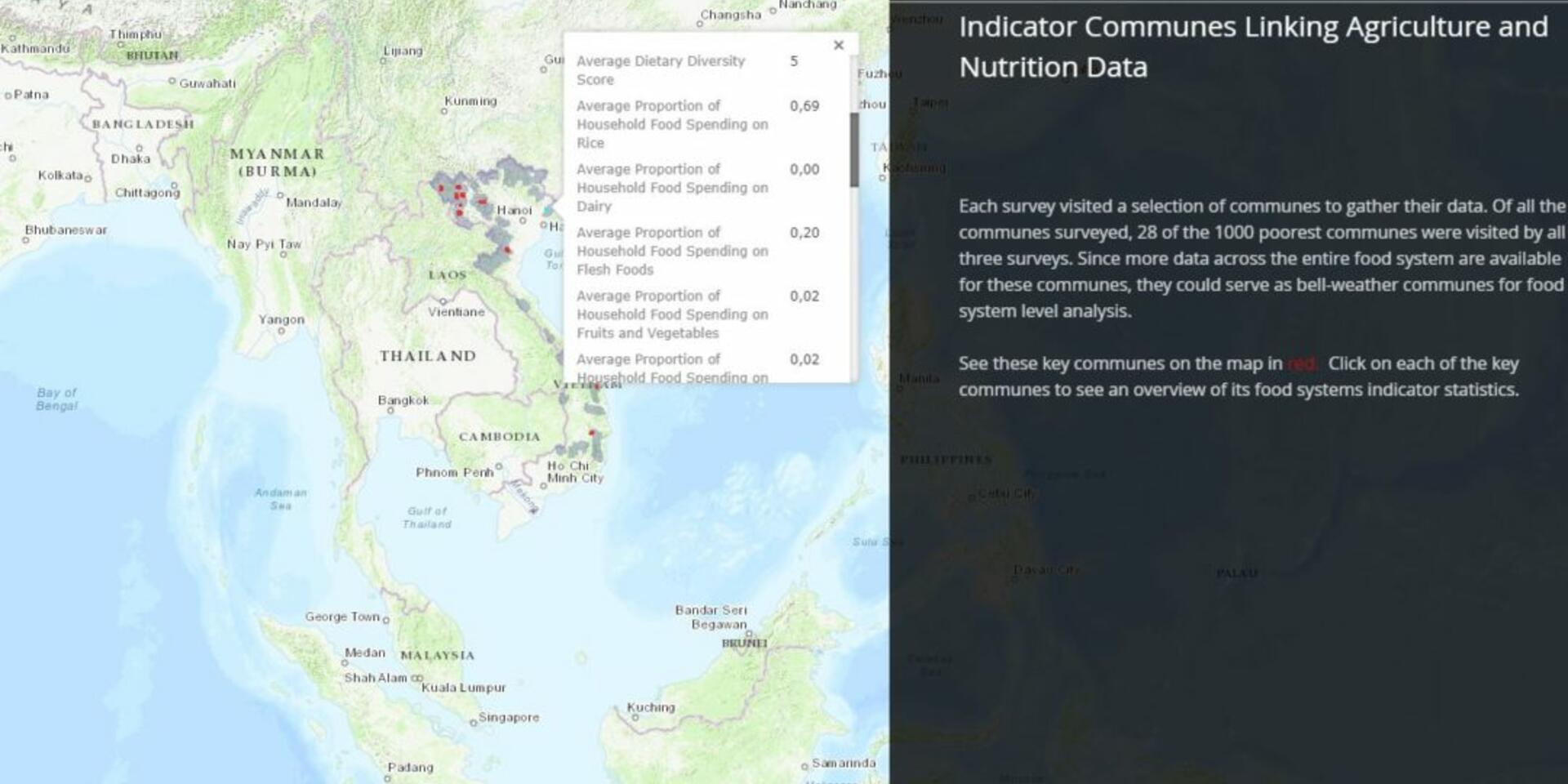This screenshot has height=784, width=1568.
Task: Click the George Town map label
Action: point(342,617)
